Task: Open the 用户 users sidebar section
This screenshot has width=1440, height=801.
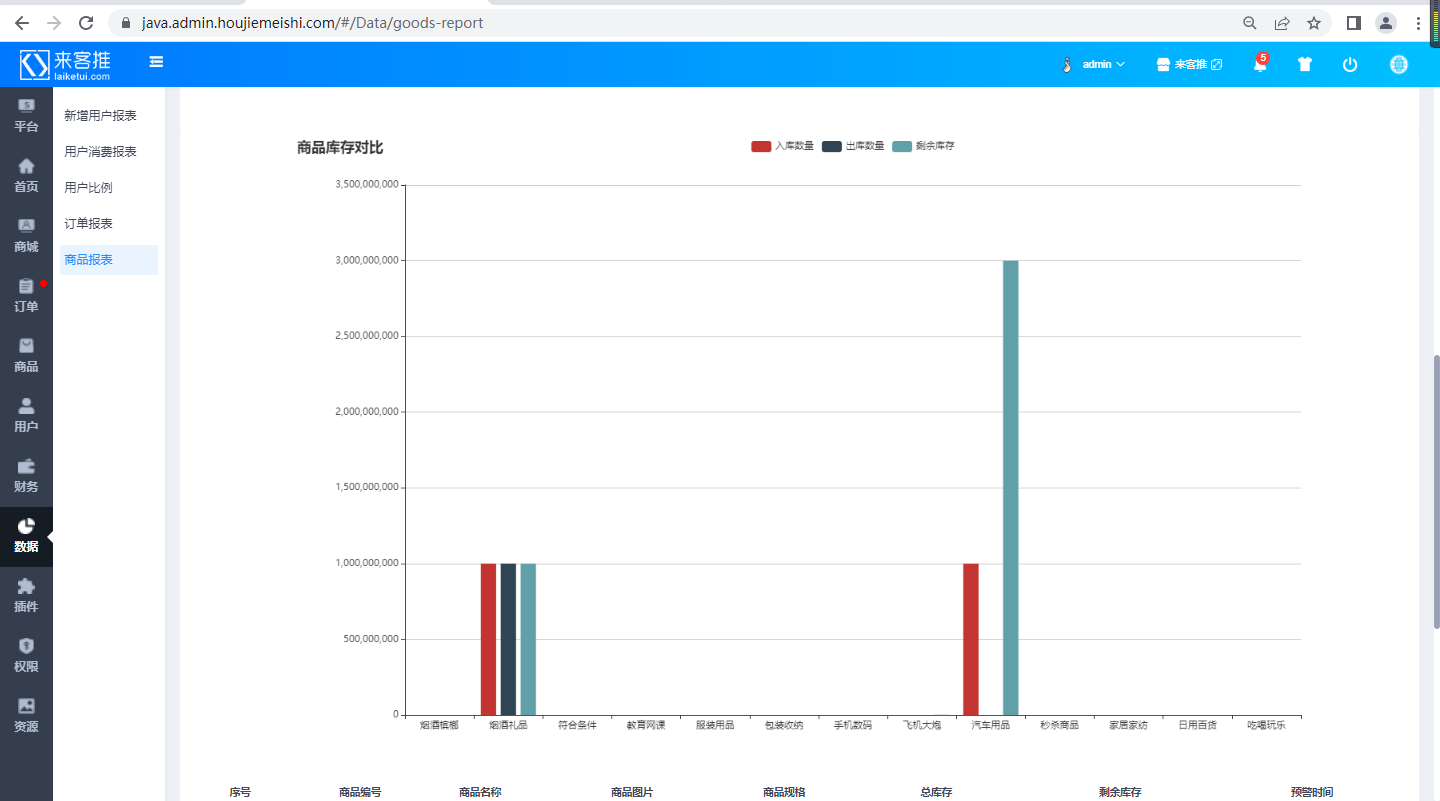Action: pyautogui.click(x=26, y=416)
